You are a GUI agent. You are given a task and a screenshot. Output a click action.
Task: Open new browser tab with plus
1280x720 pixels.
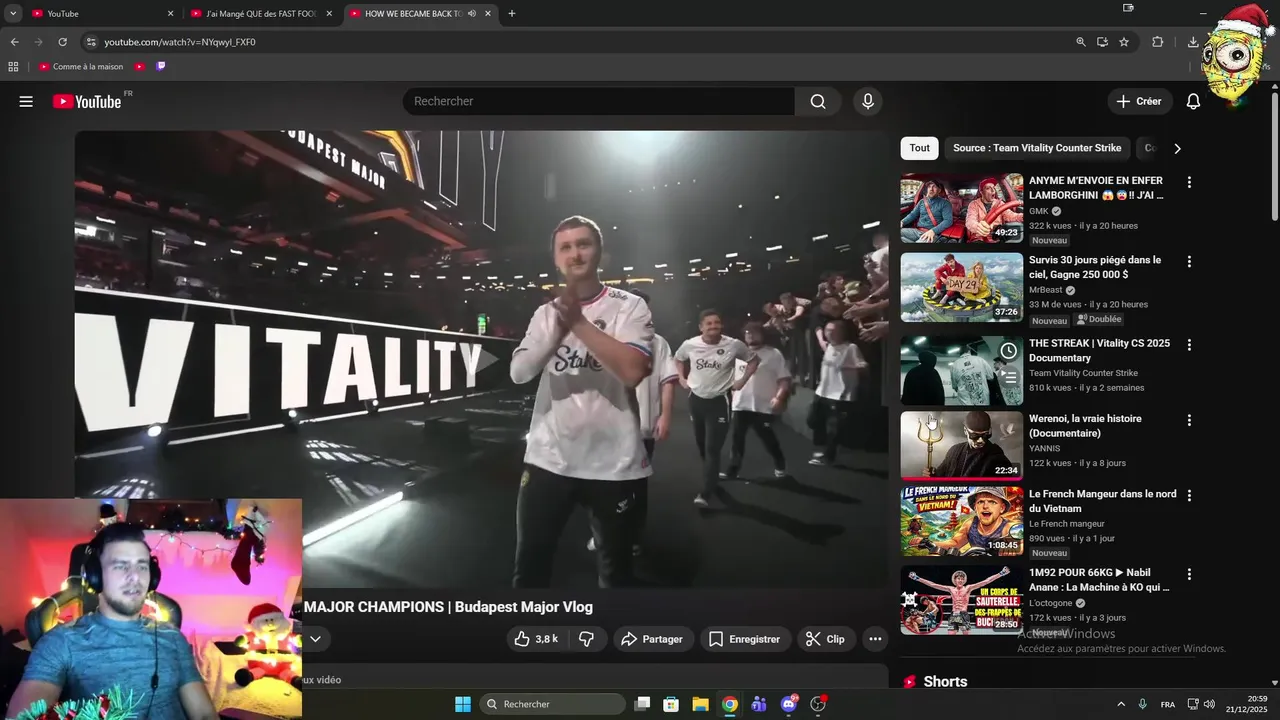tap(511, 14)
